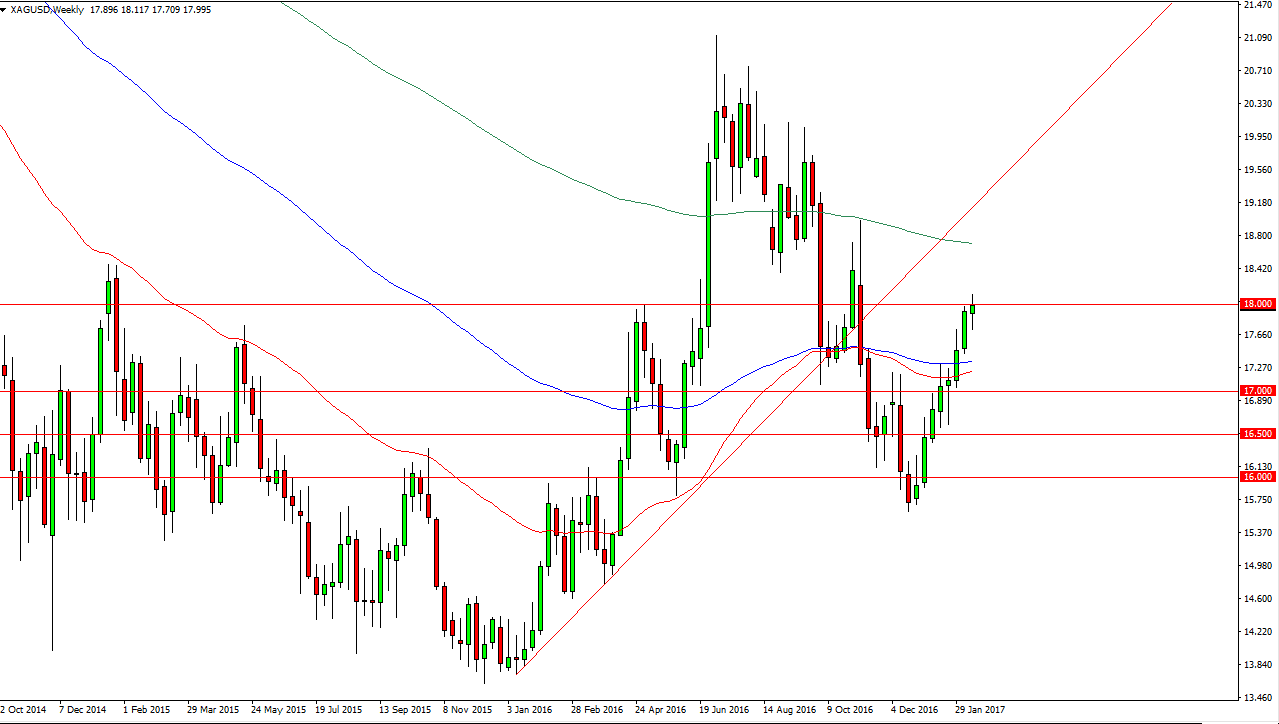Click the 13 Sep 2015 date label
The image size is (1279, 724).
(403, 709)
